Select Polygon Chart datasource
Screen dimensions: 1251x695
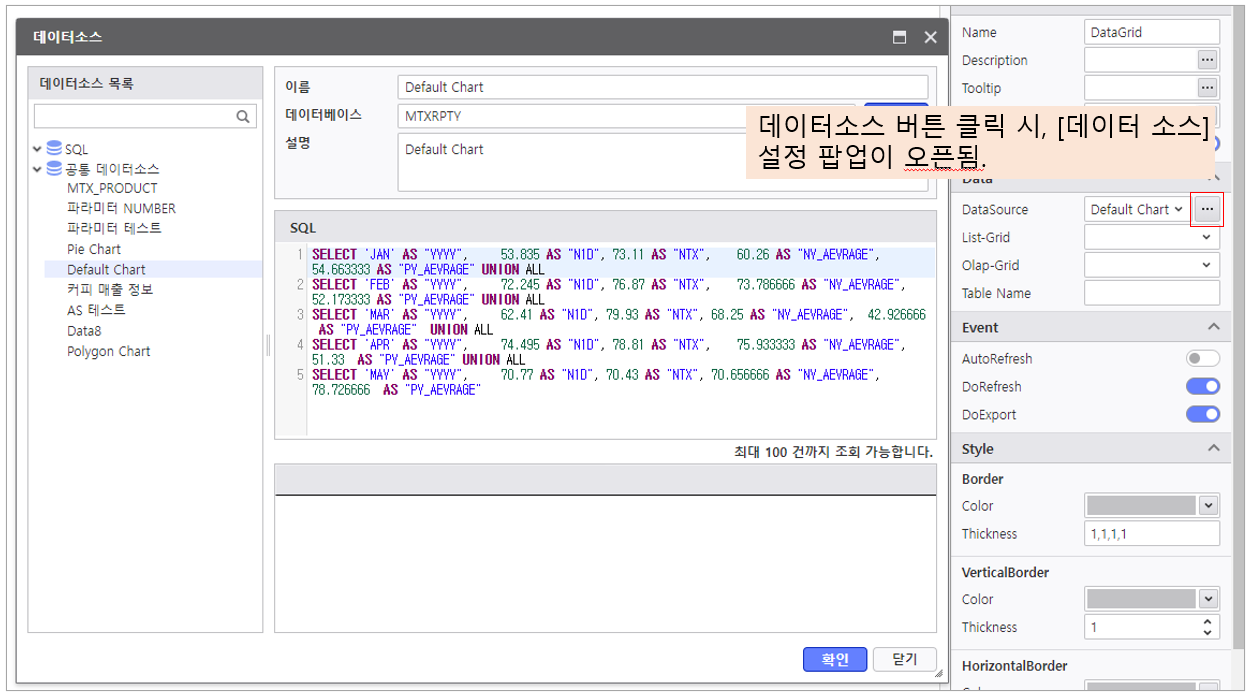(109, 351)
